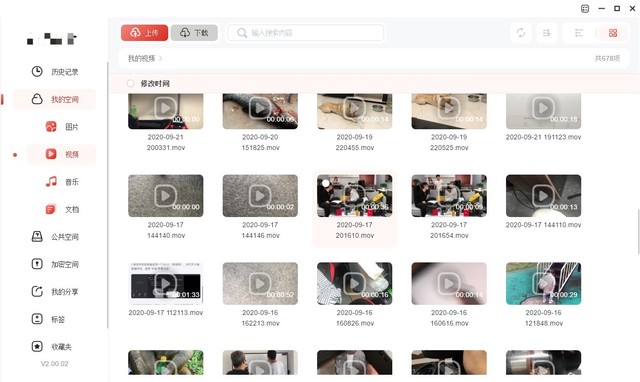
Task: Click the download (下载) button
Action: [194, 33]
